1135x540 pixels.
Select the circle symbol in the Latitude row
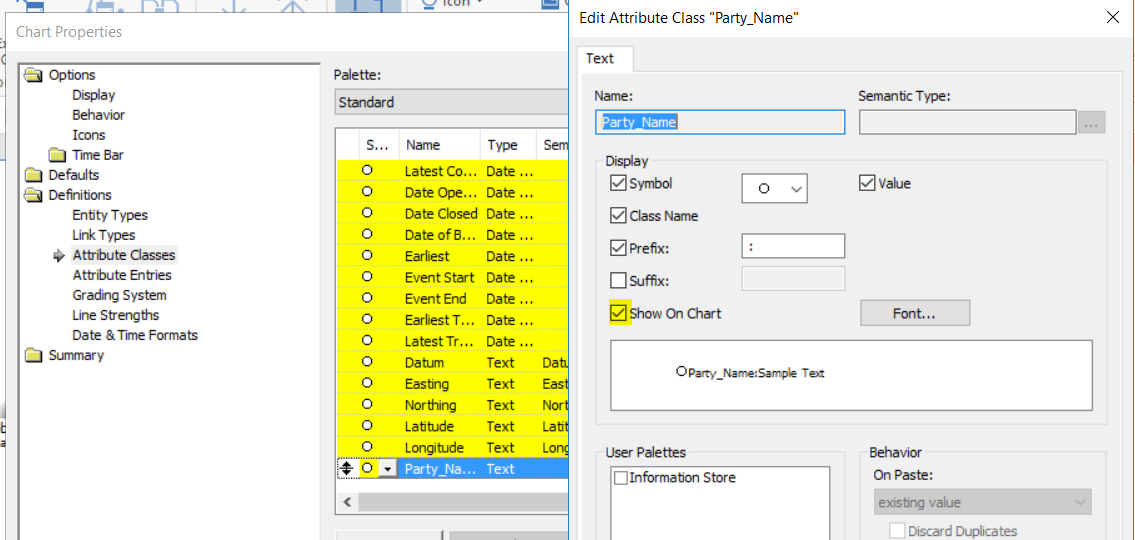[x=367, y=426]
